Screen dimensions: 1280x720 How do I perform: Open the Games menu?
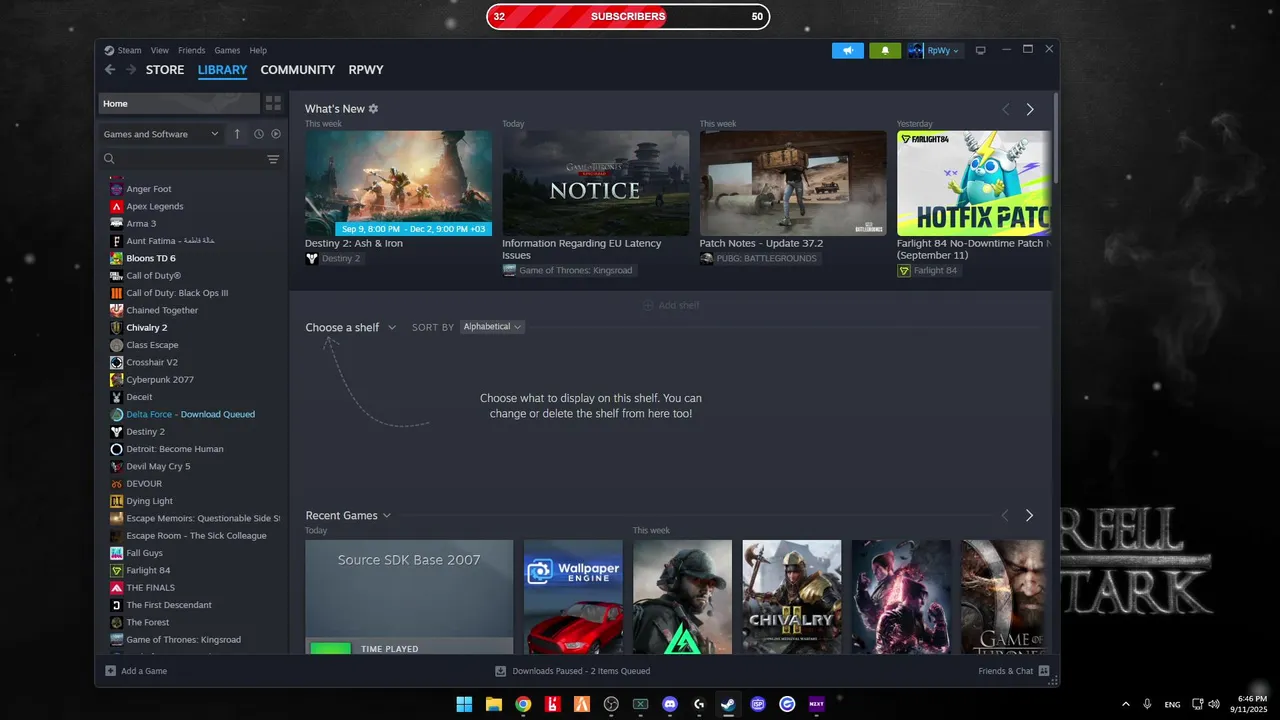(x=227, y=50)
